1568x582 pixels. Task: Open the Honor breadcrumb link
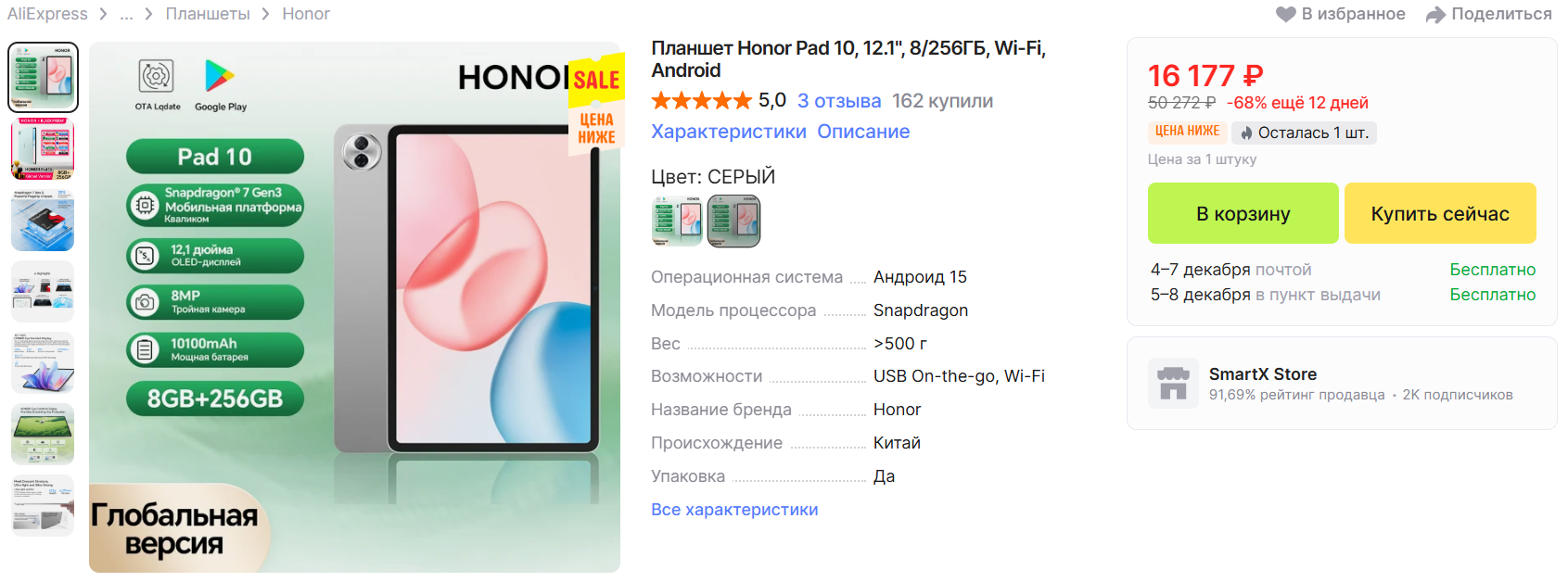[x=306, y=14]
